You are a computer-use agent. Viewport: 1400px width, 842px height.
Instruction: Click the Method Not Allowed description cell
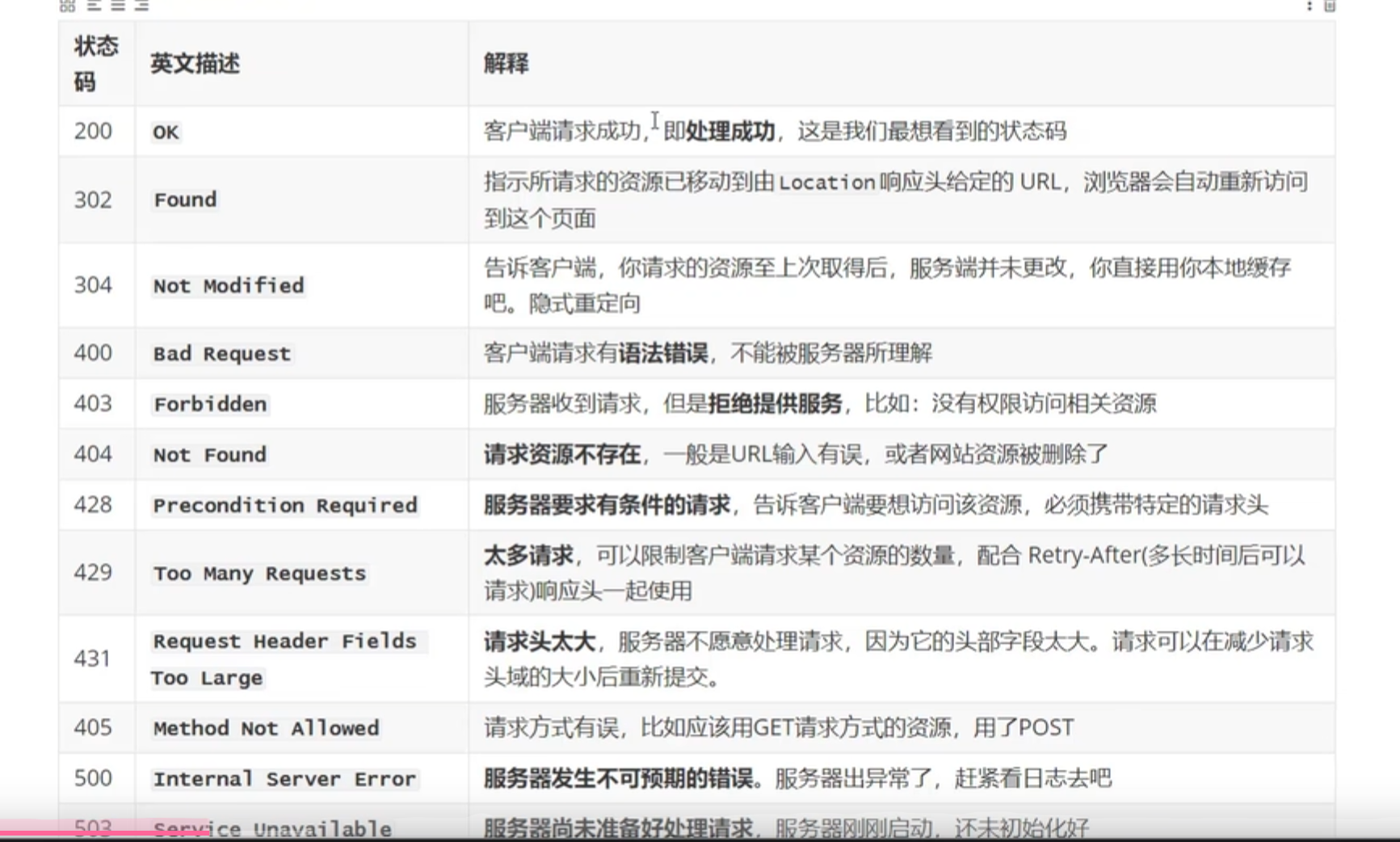point(301,727)
